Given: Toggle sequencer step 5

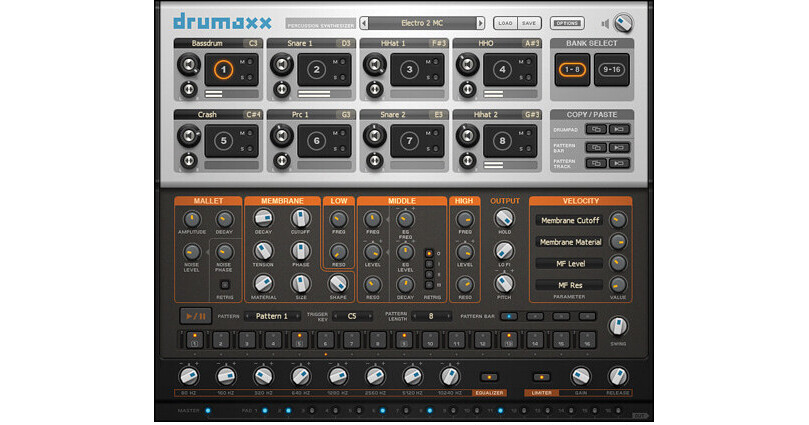Looking at the screenshot, I should 299,340.
